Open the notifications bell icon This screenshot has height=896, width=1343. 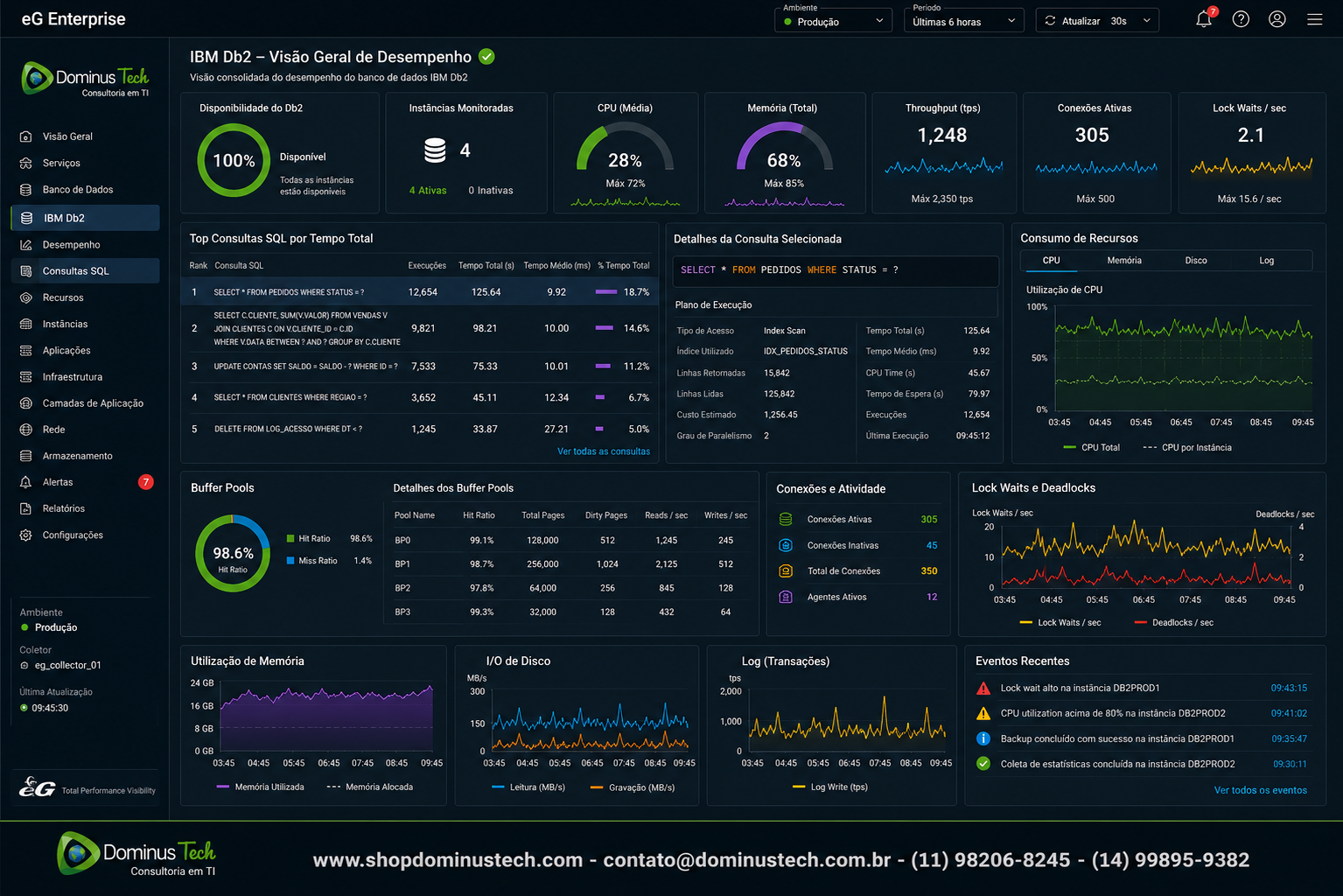[1204, 19]
